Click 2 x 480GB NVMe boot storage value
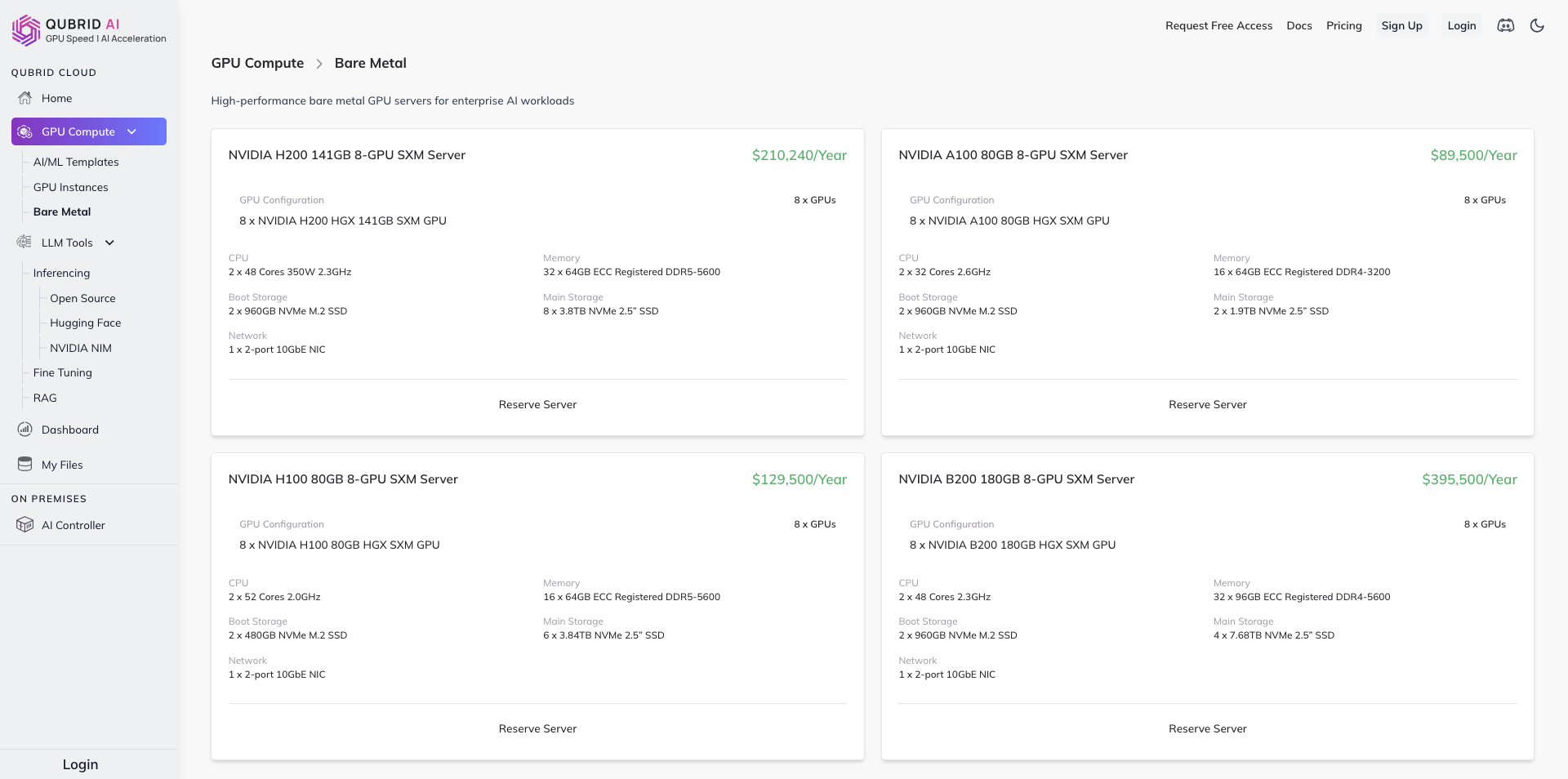 [x=287, y=635]
